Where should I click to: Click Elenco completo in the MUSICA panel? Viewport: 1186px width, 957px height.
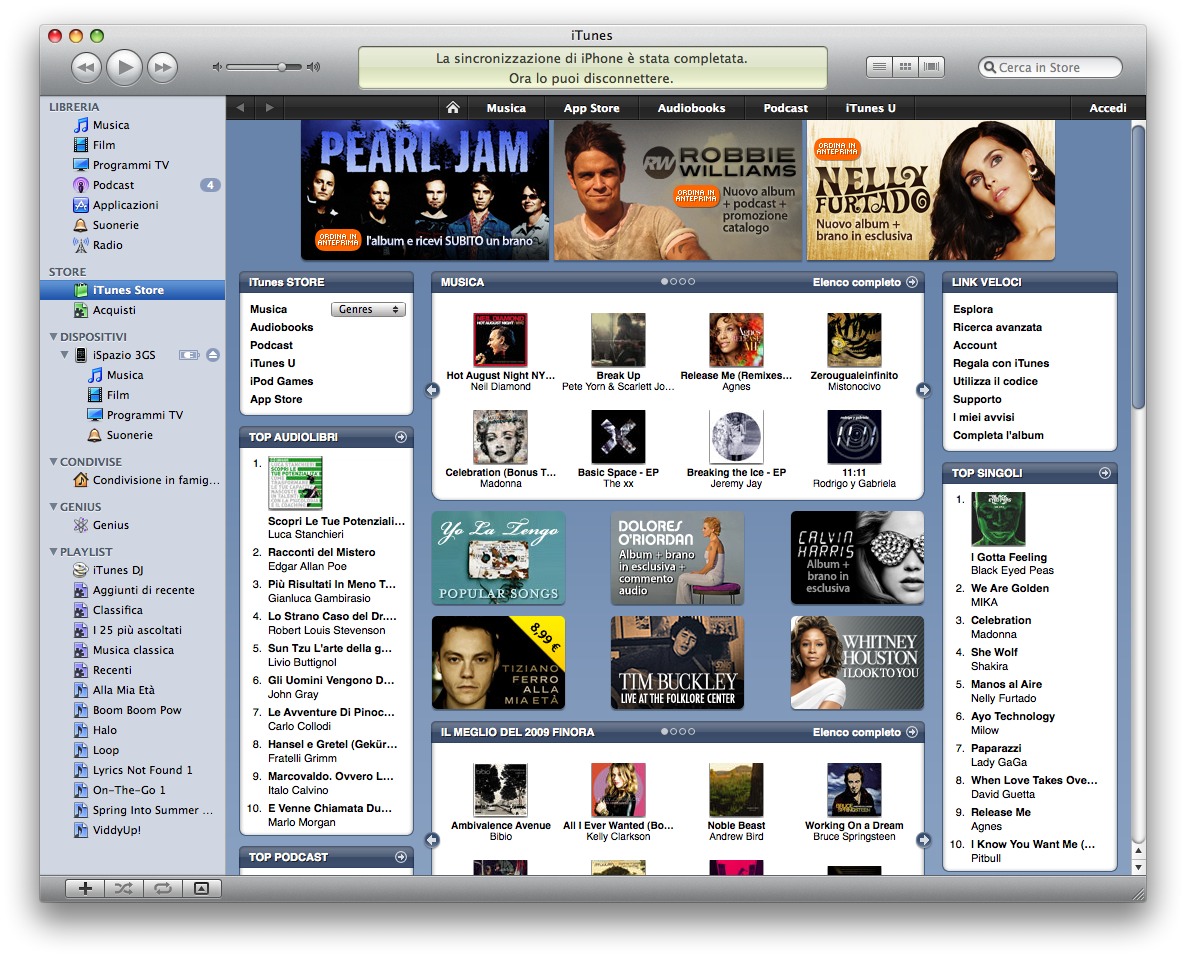coord(865,282)
